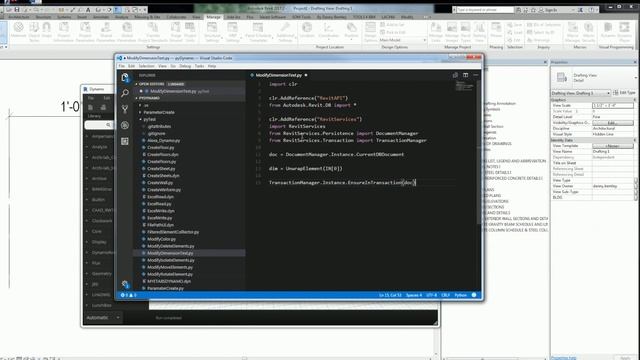Click the Edit Type button in Properties
Viewport: 640px width, 360px height.
pos(625,93)
